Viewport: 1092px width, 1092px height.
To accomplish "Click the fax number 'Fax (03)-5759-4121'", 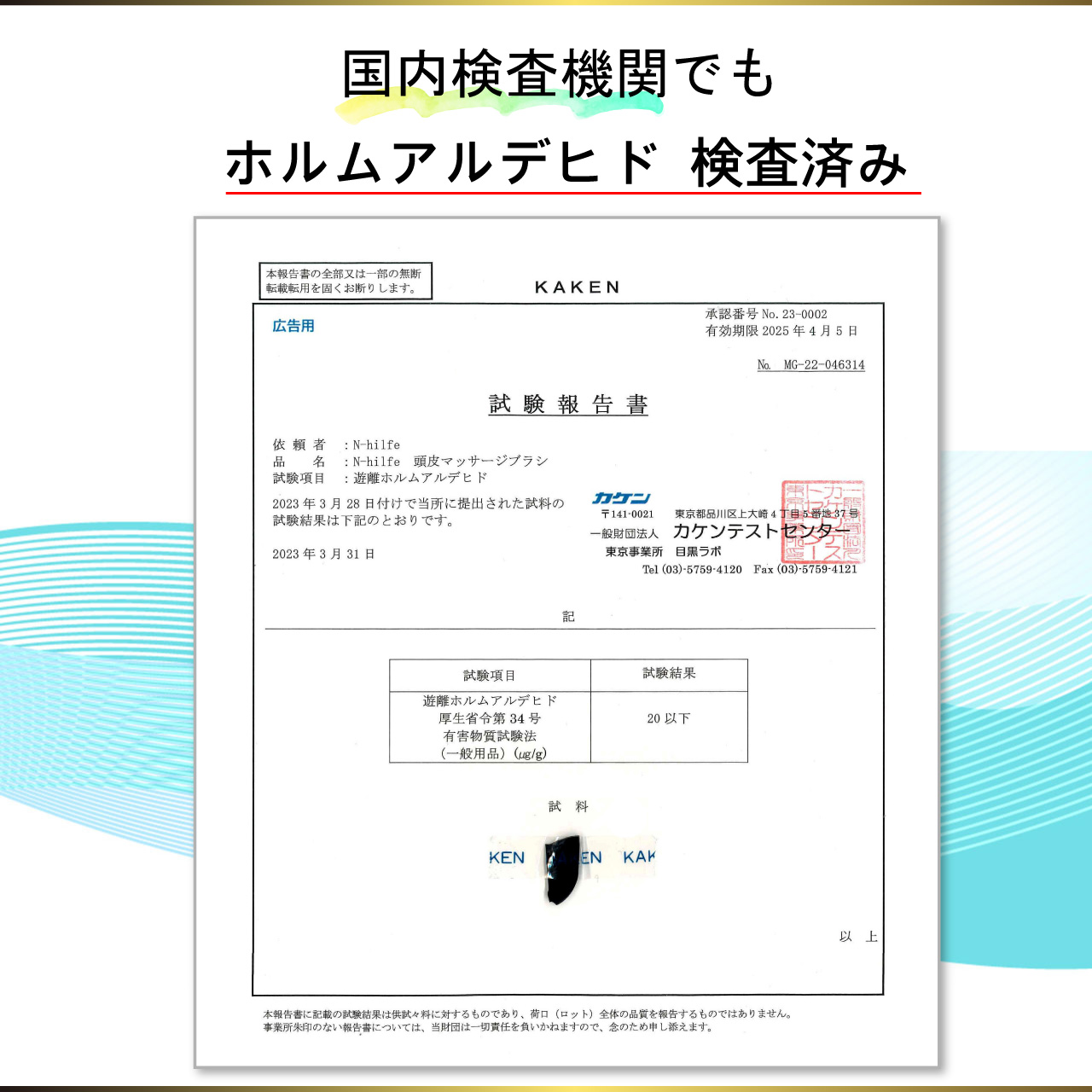I will [x=805, y=569].
